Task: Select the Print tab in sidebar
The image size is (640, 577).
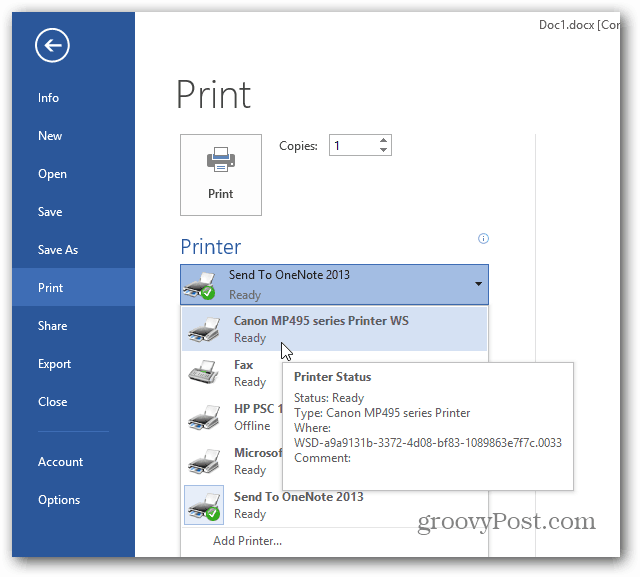Action: click(73, 288)
